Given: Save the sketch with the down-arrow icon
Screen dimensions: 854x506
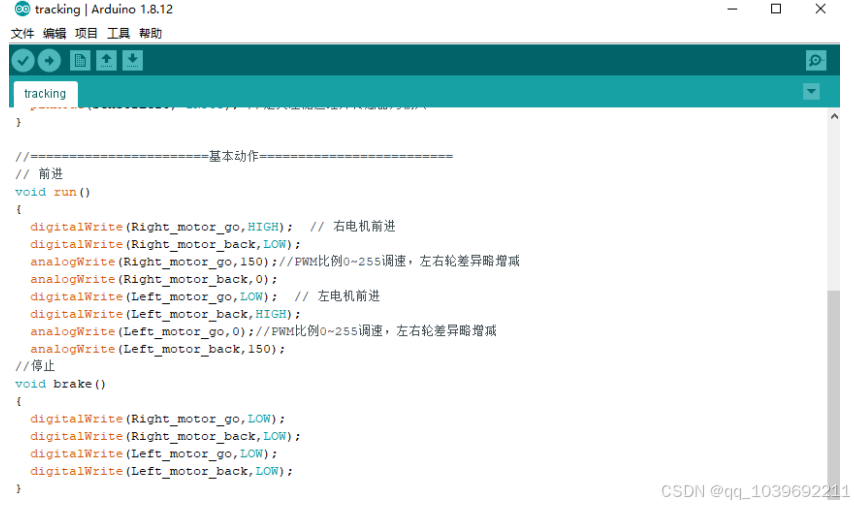Looking at the screenshot, I should tap(132, 60).
